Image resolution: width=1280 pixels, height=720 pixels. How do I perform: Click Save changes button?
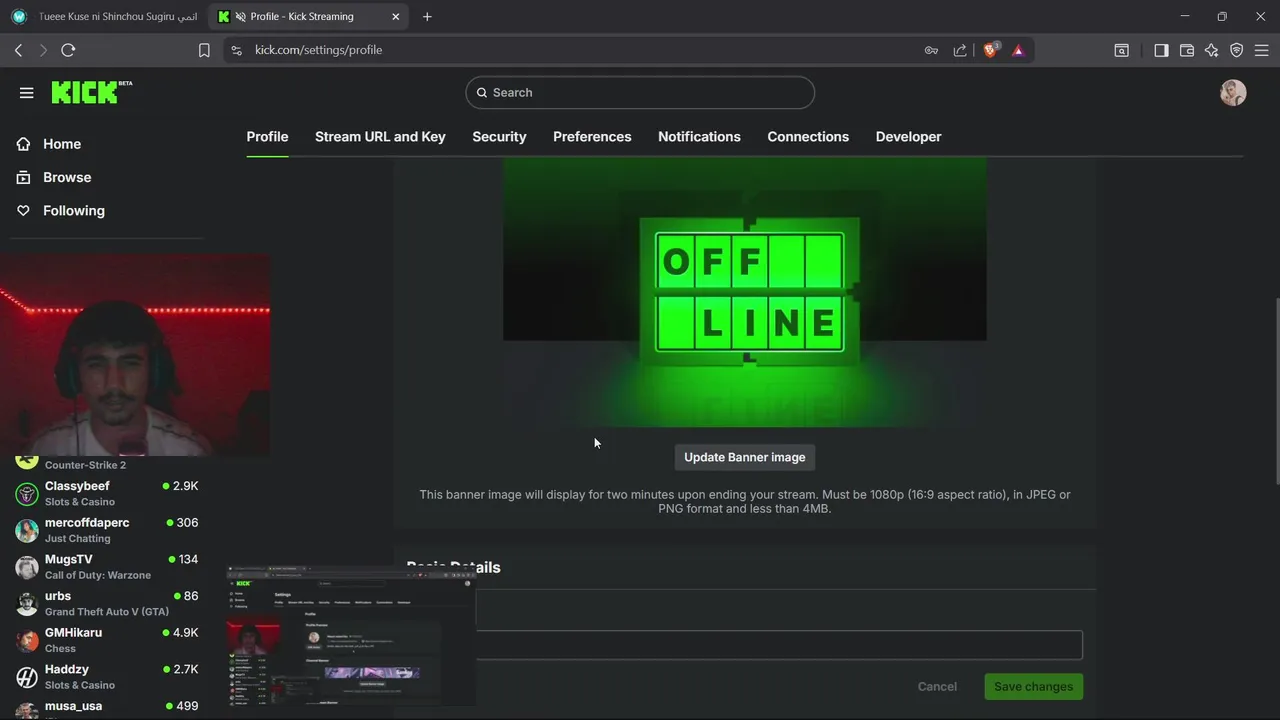(x=1033, y=687)
